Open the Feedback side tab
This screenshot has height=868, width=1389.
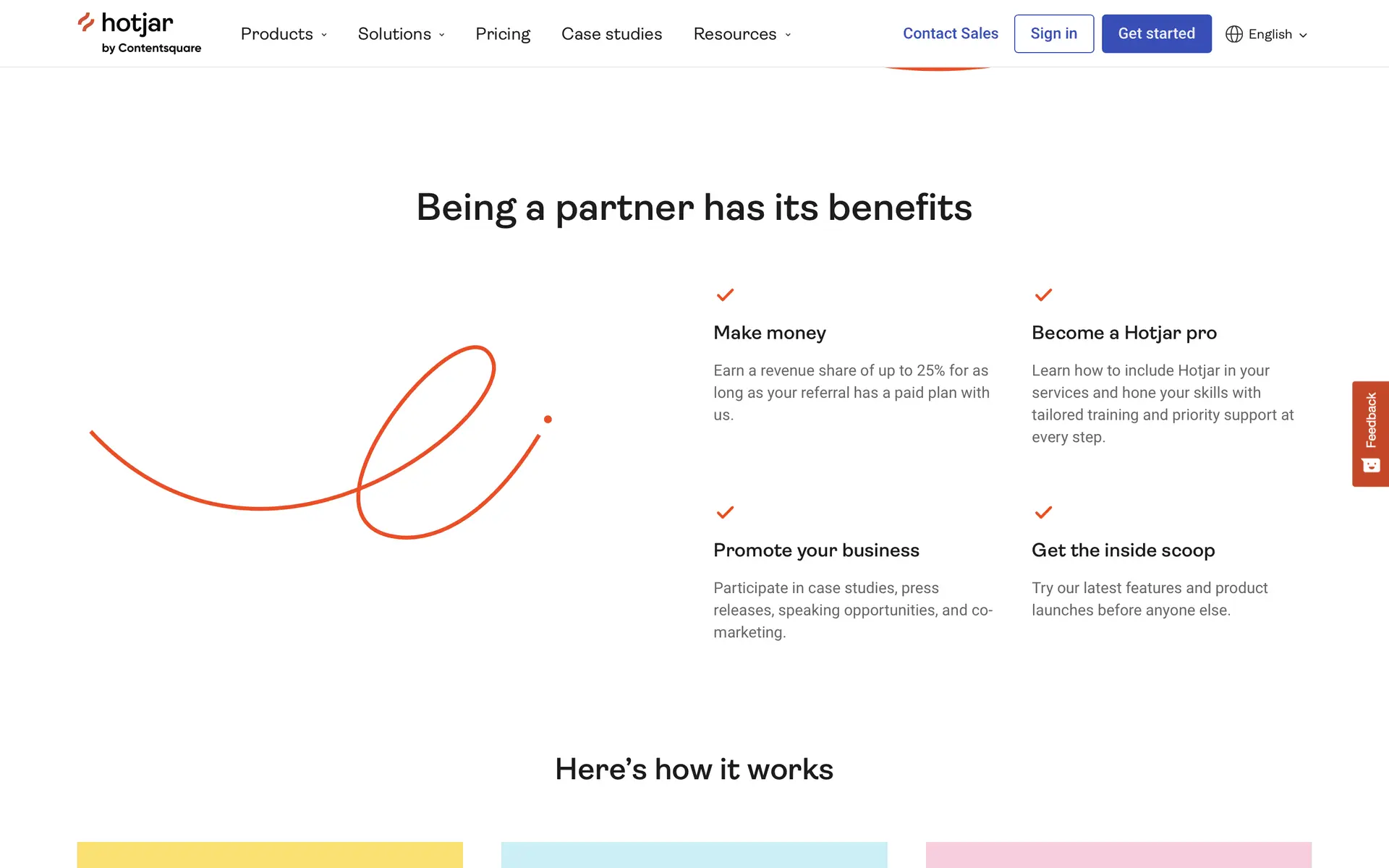click(x=1370, y=421)
